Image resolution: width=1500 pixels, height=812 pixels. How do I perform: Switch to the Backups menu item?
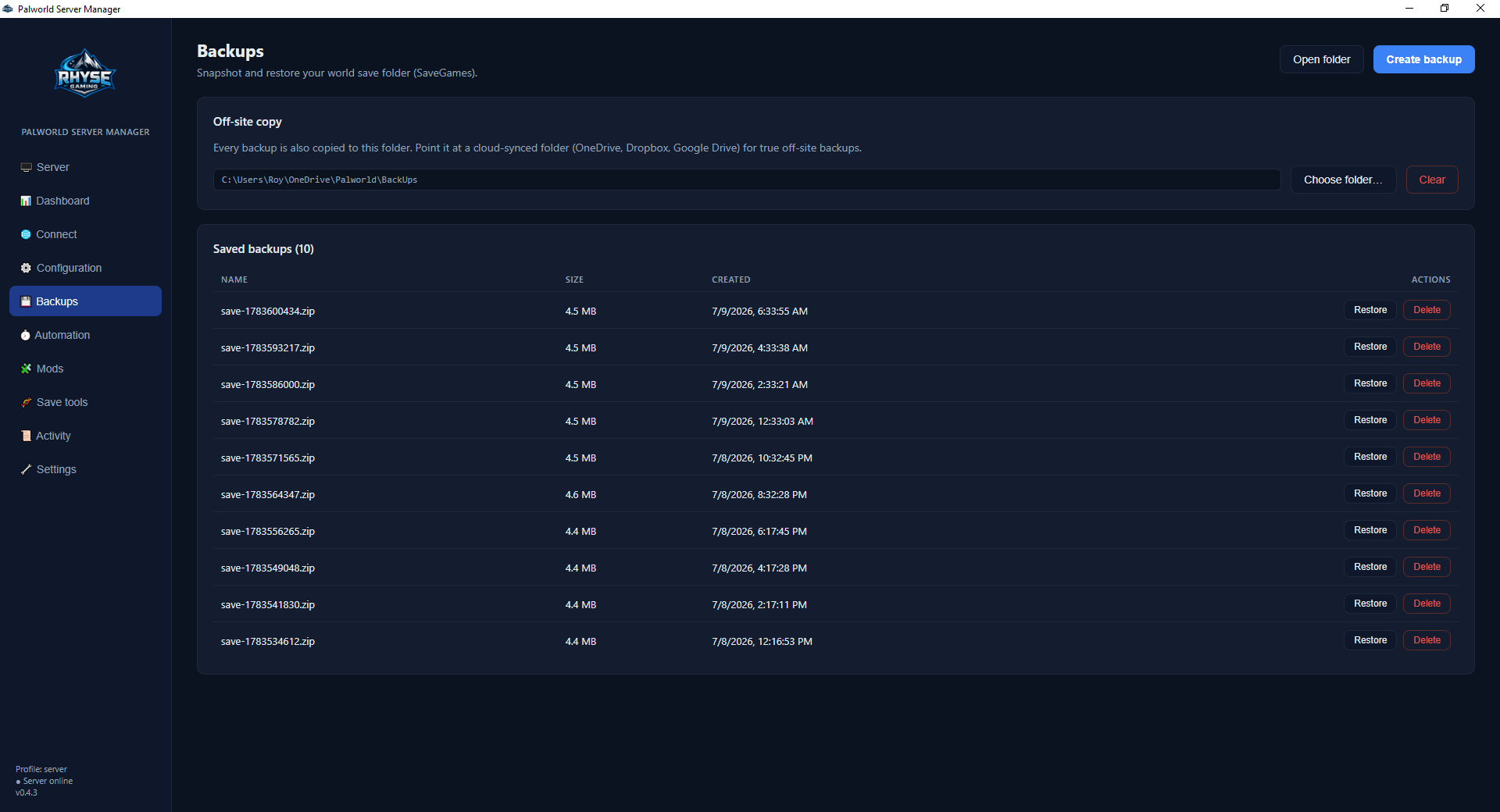(85, 301)
